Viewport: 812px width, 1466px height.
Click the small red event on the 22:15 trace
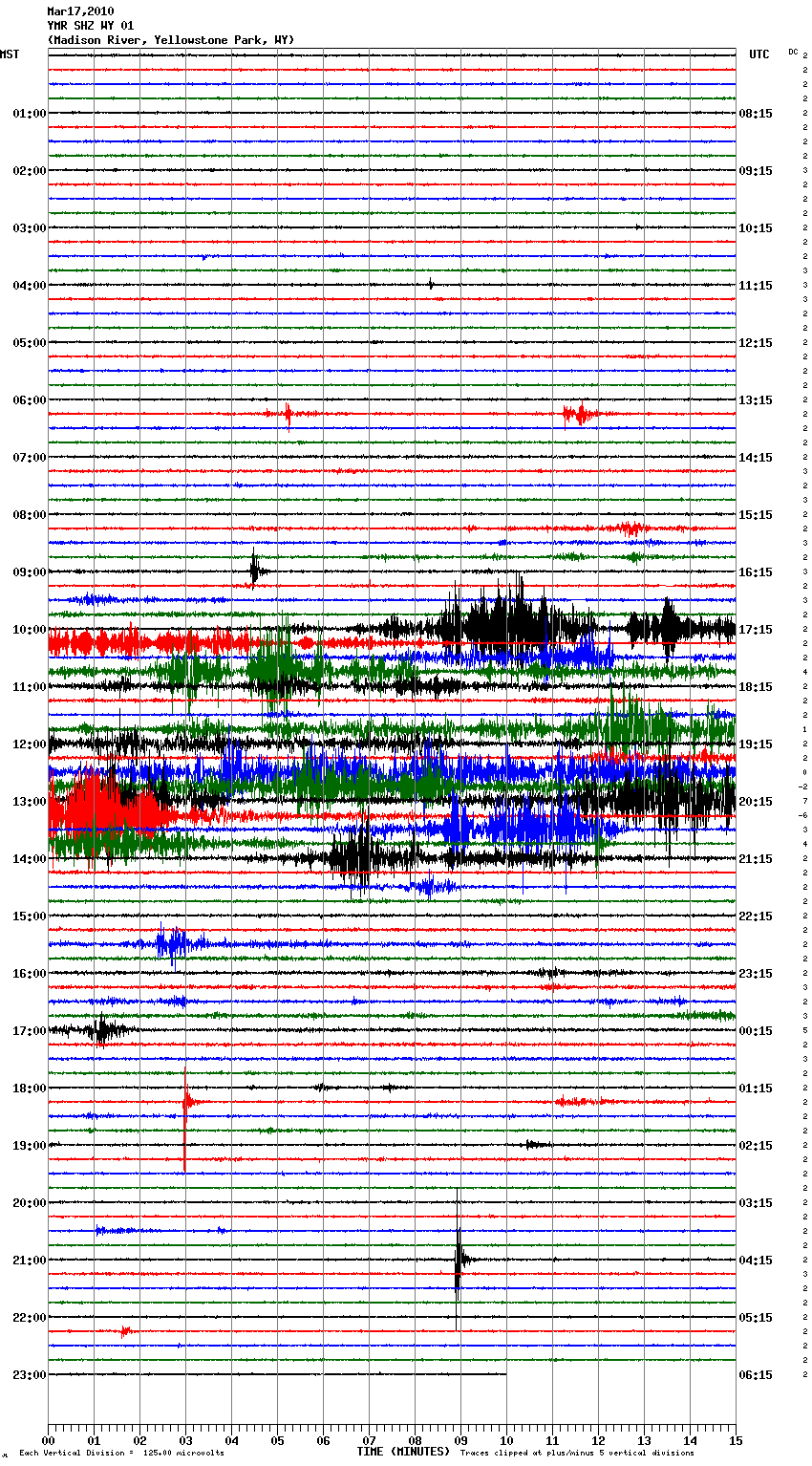click(x=125, y=1330)
